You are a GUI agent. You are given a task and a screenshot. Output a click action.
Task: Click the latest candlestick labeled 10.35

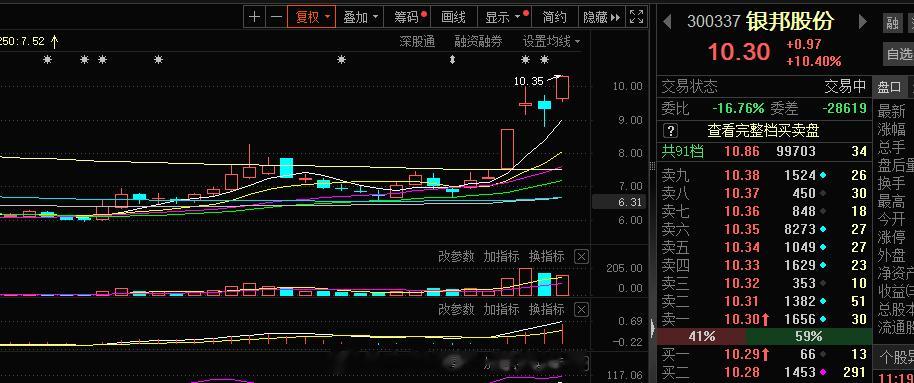click(x=563, y=87)
